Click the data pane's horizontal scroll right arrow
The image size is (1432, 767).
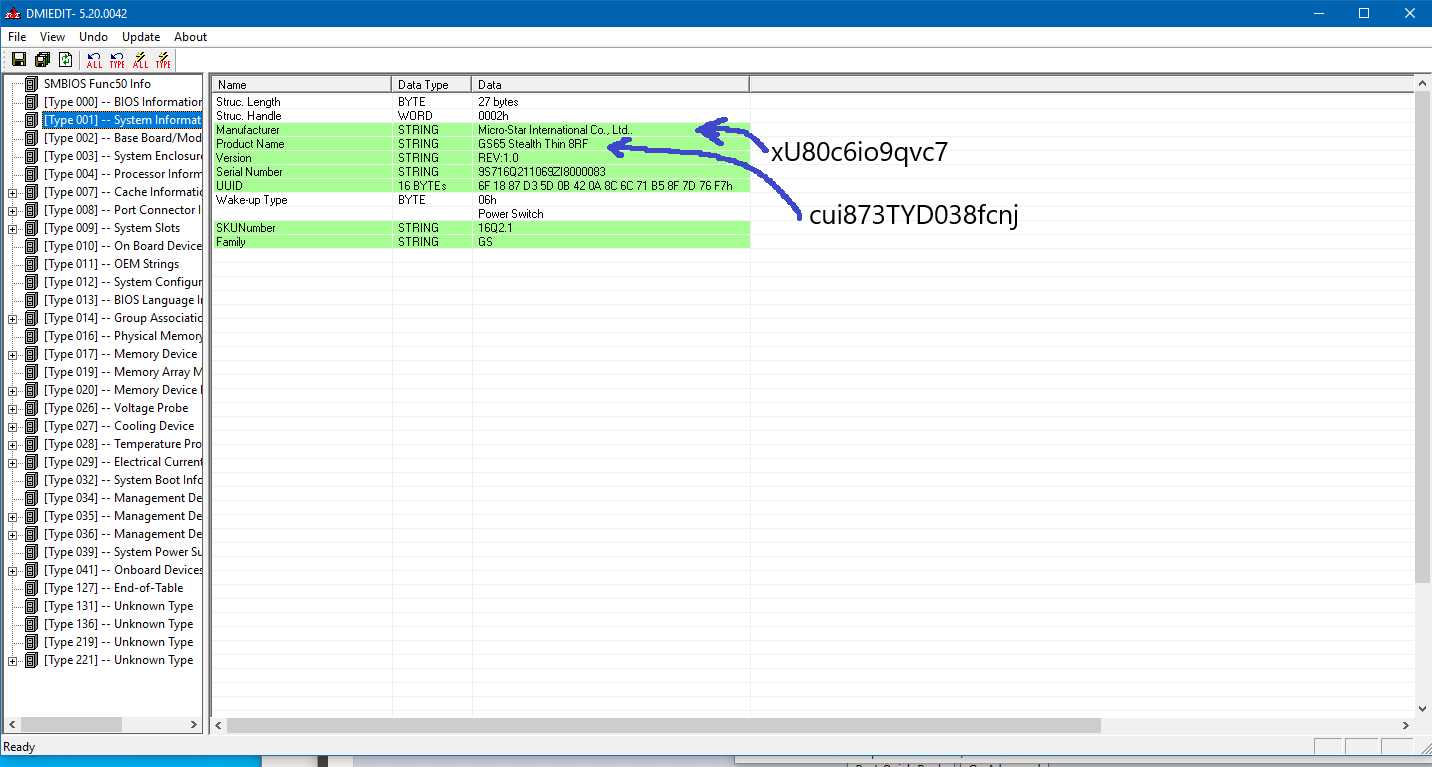point(1406,725)
